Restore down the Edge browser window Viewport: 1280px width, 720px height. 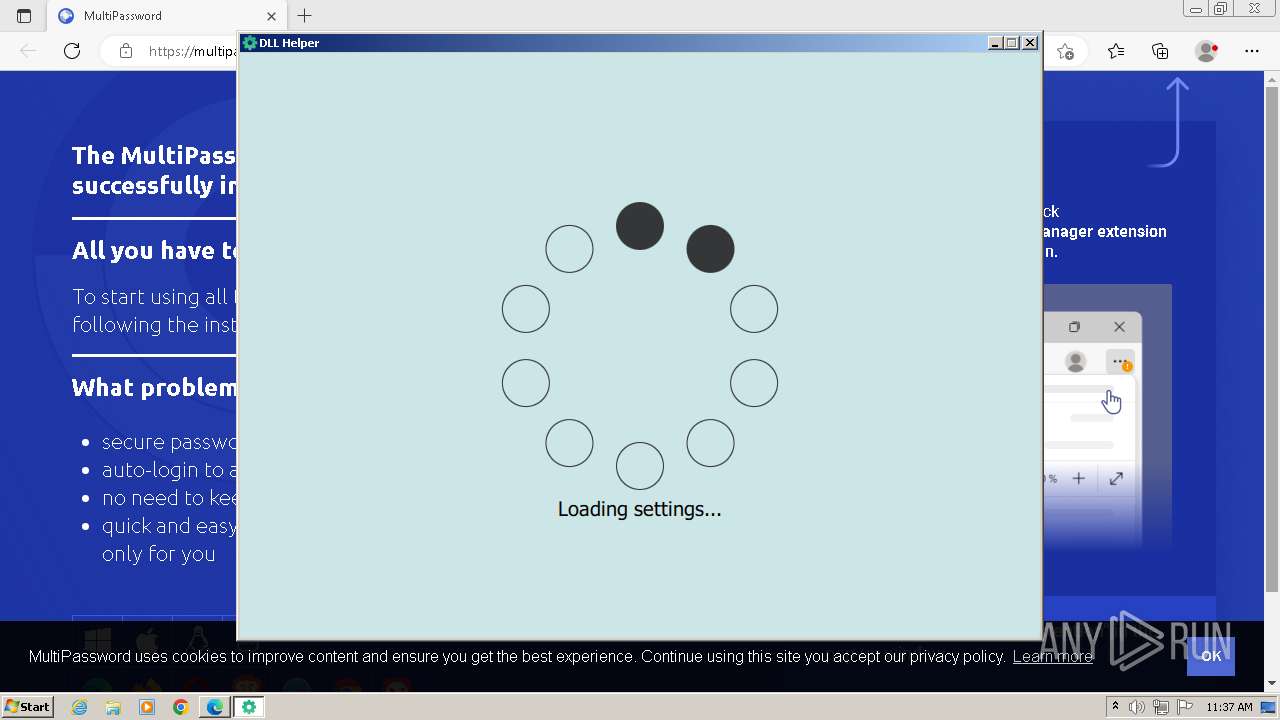1220,9
